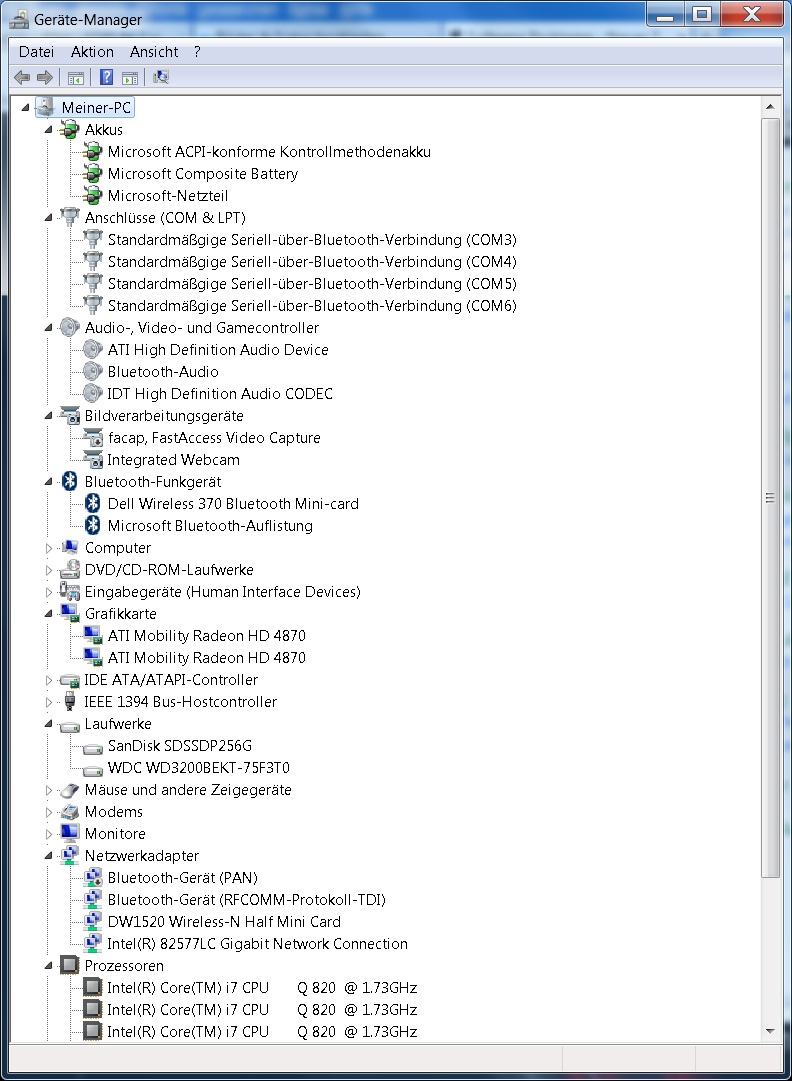This screenshot has height=1081, width=792.
Task: Open the ? help menu
Action: pyautogui.click(x=197, y=52)
